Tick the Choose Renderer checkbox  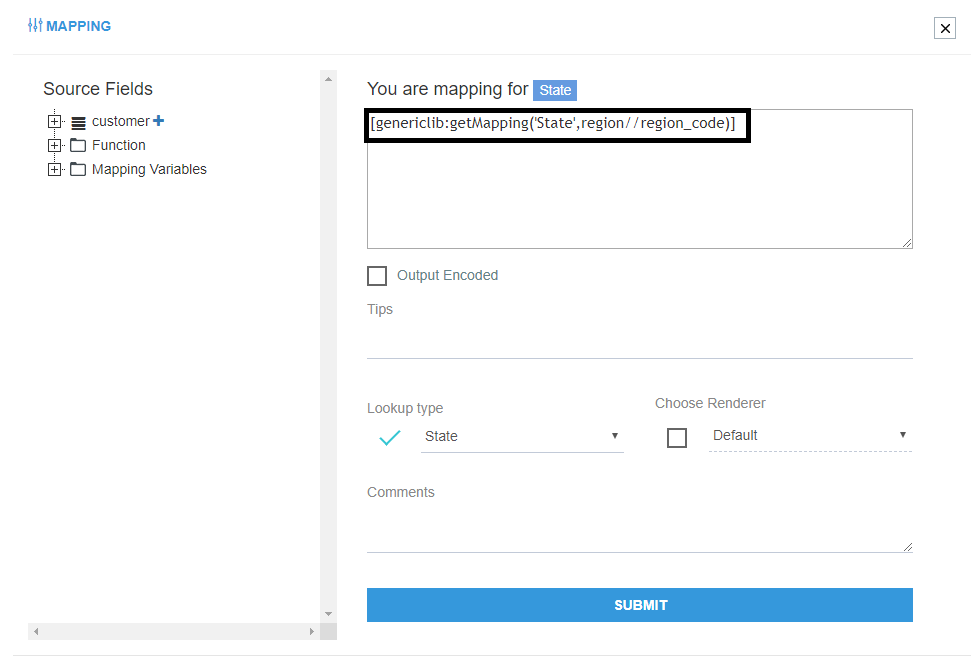pos(677,437)
